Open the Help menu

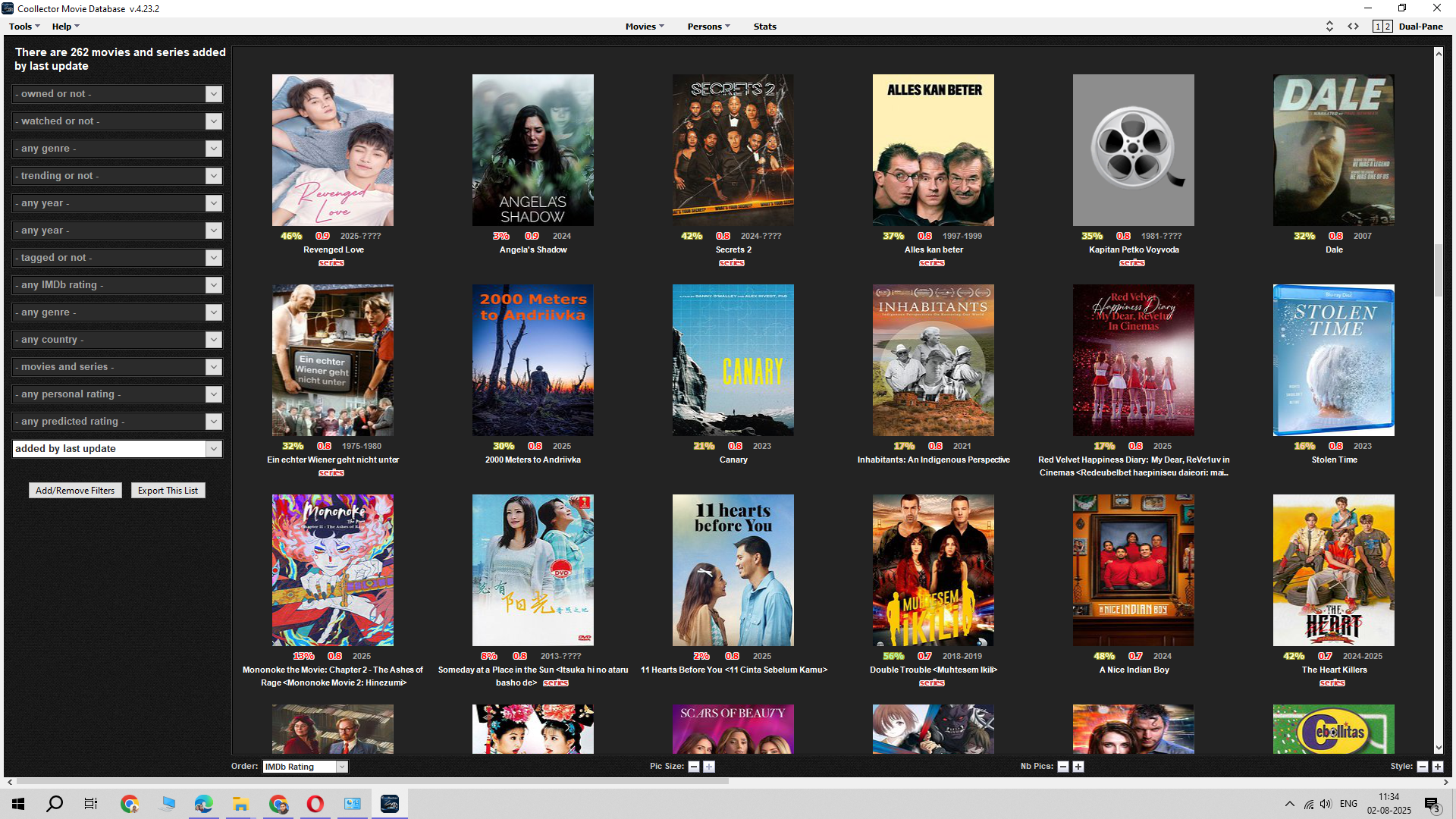65,27
